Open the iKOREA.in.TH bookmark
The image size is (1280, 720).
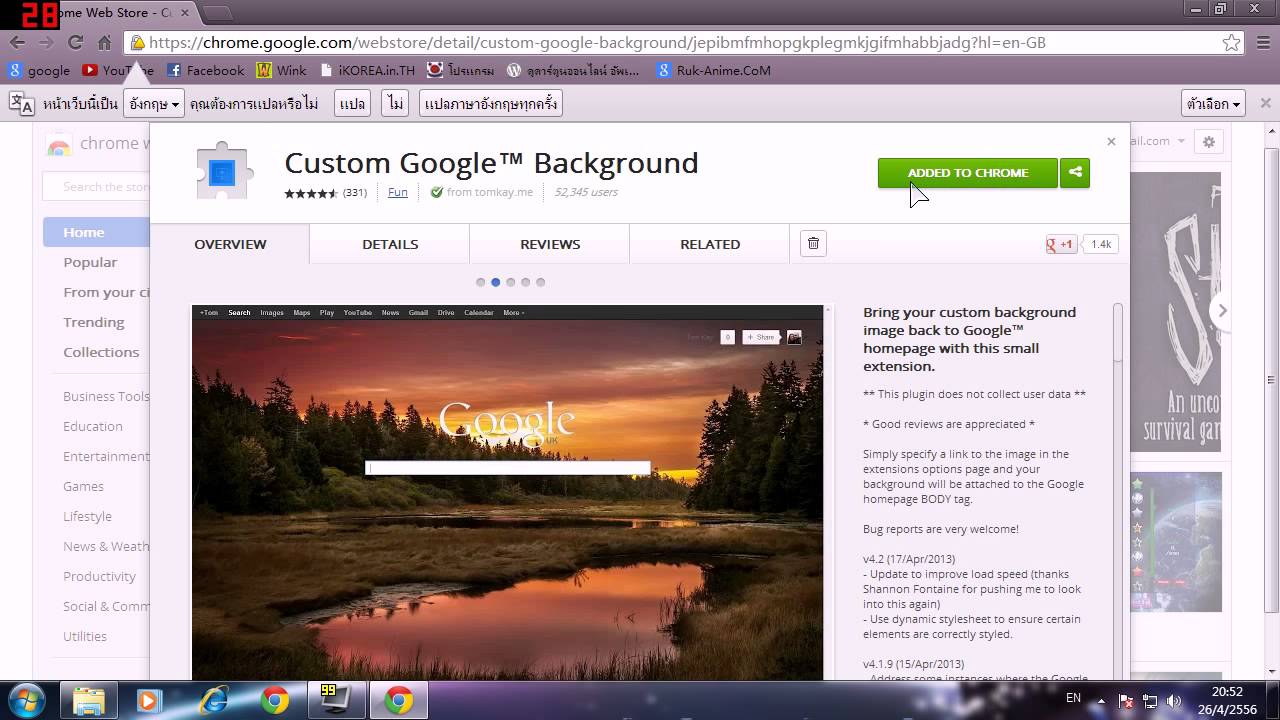[x=369, y=70]
